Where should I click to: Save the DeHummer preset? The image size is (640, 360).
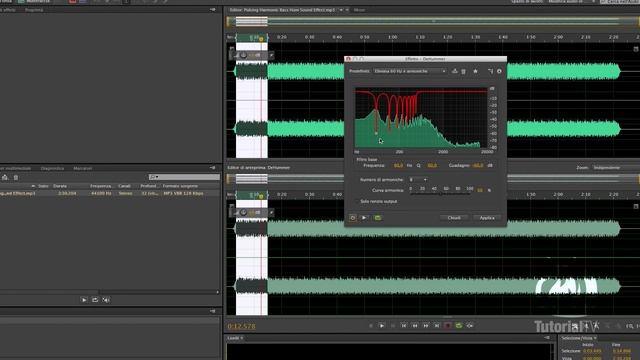click(x=455, y=71)
